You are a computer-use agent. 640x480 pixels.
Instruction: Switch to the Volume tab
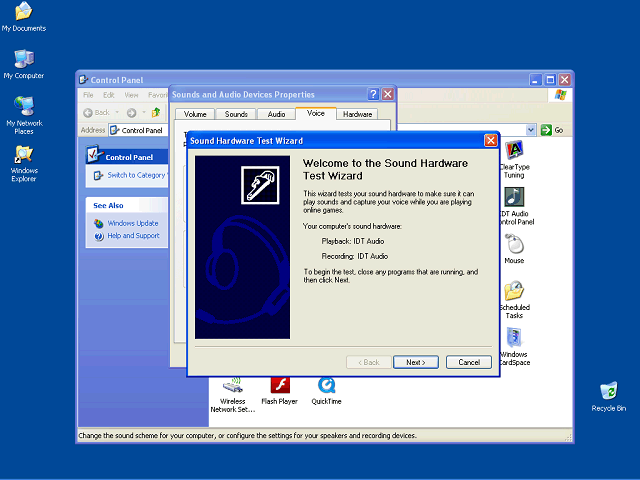[195, 114]
